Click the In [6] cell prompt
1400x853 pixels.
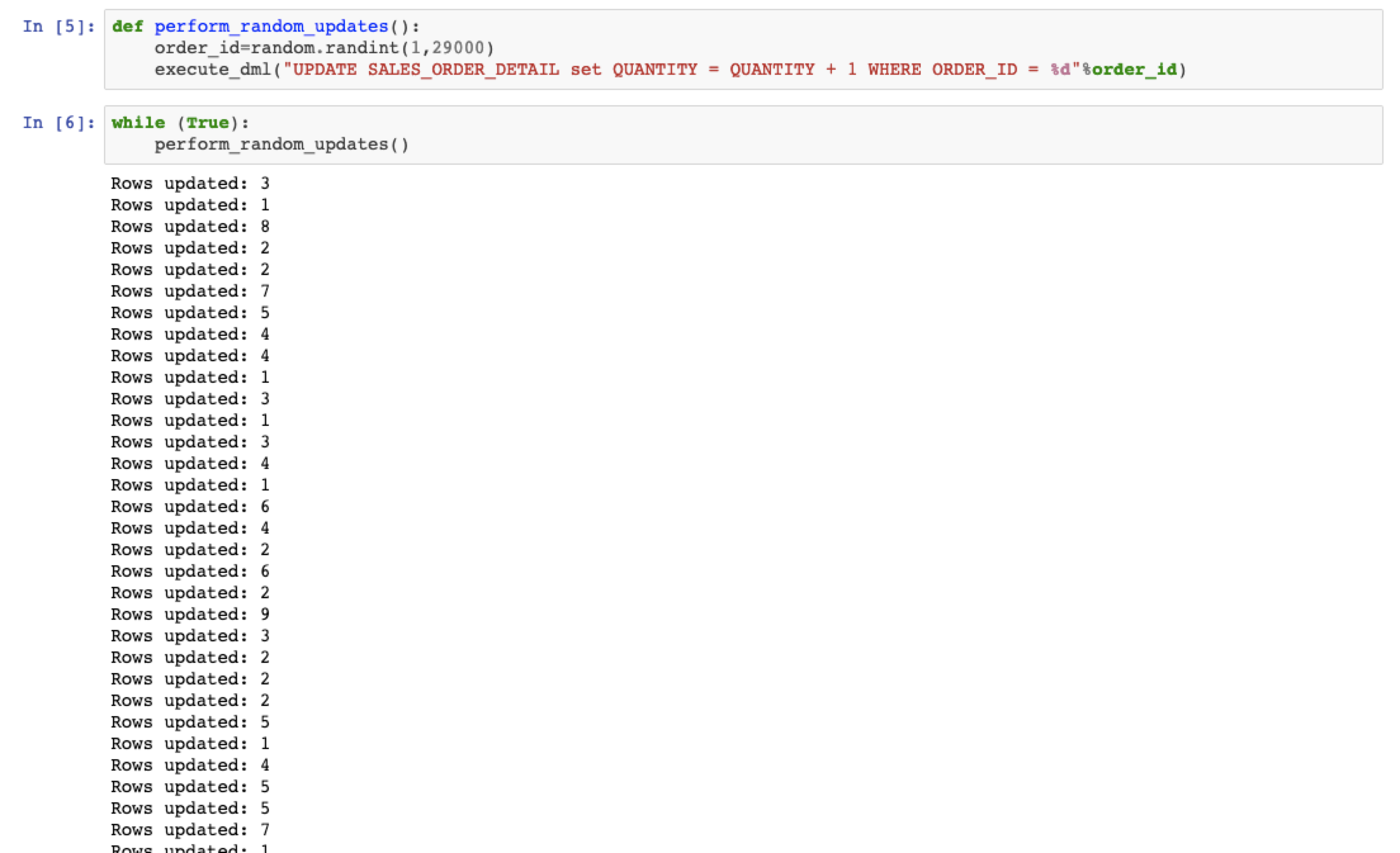pos(58,123)
